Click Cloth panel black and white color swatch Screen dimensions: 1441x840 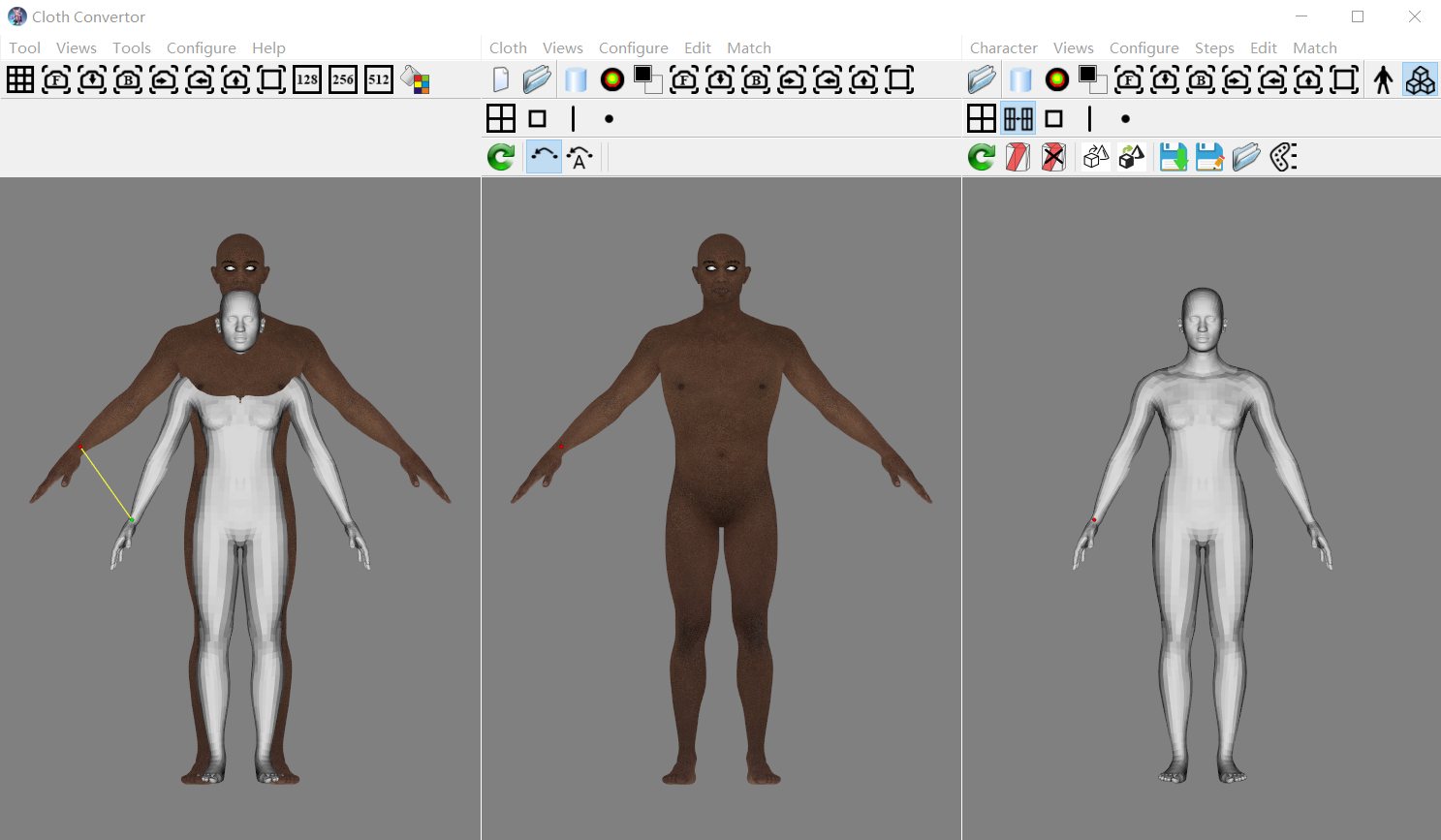pos(647,79)
